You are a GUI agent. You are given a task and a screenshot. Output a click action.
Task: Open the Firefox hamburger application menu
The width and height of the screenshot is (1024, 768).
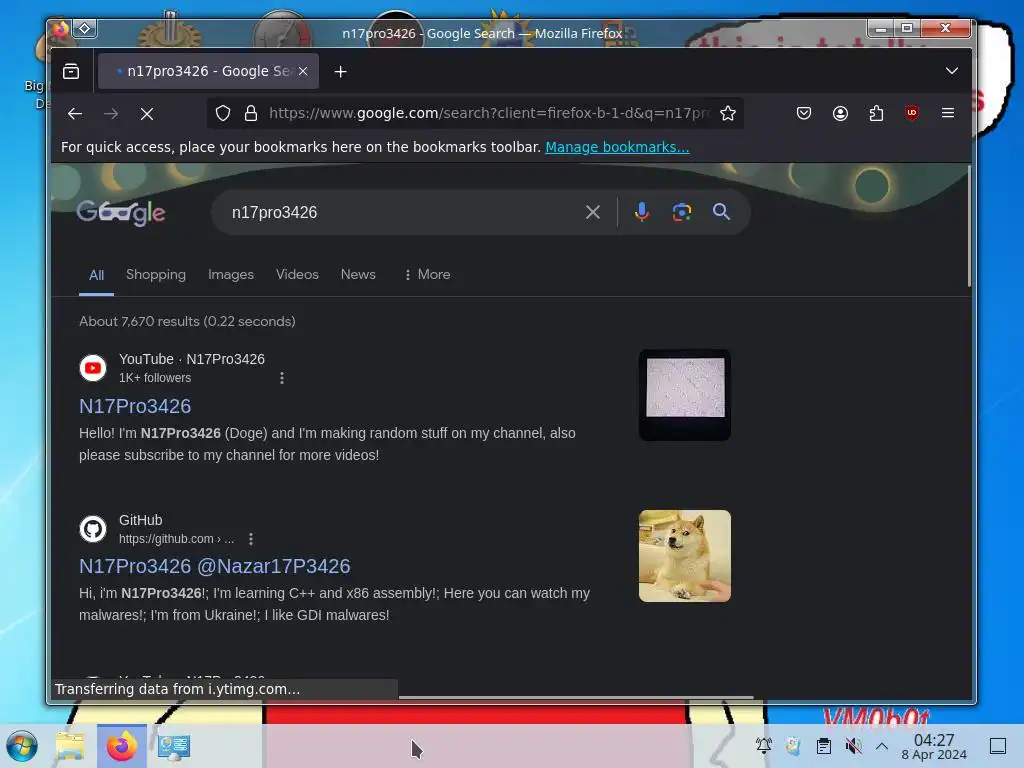pyautogui.click(x=948, y=113)
